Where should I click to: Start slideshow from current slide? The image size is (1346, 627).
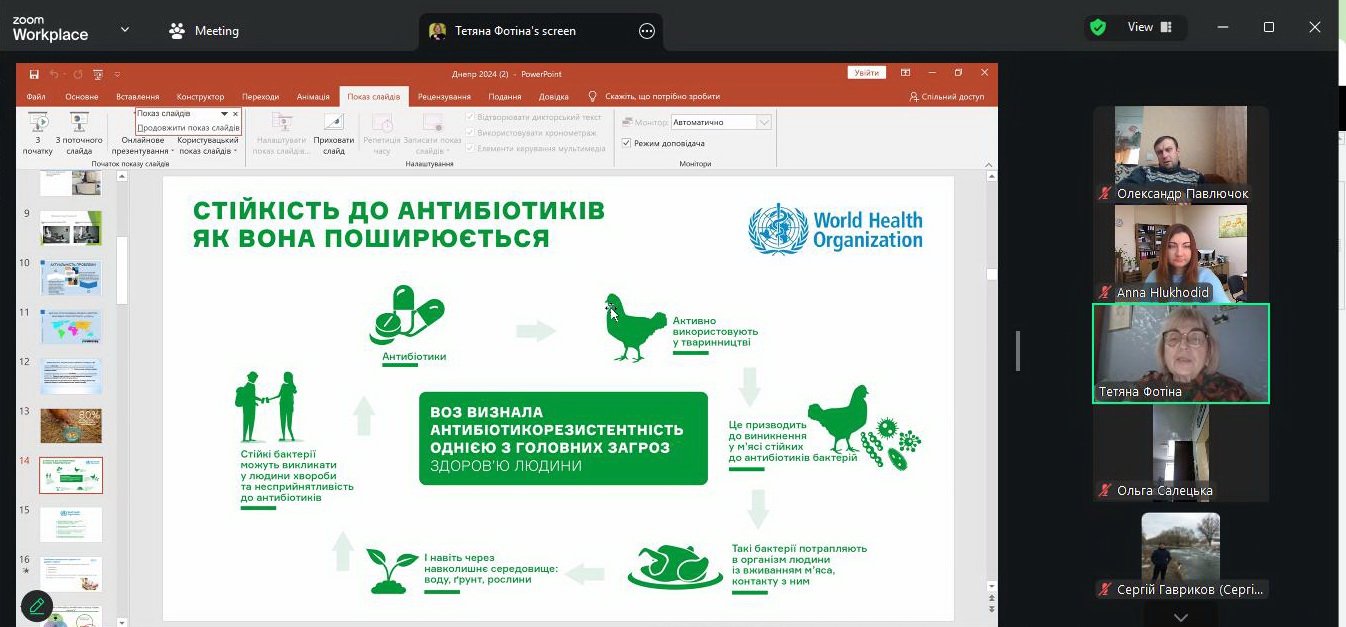(79, 124)
